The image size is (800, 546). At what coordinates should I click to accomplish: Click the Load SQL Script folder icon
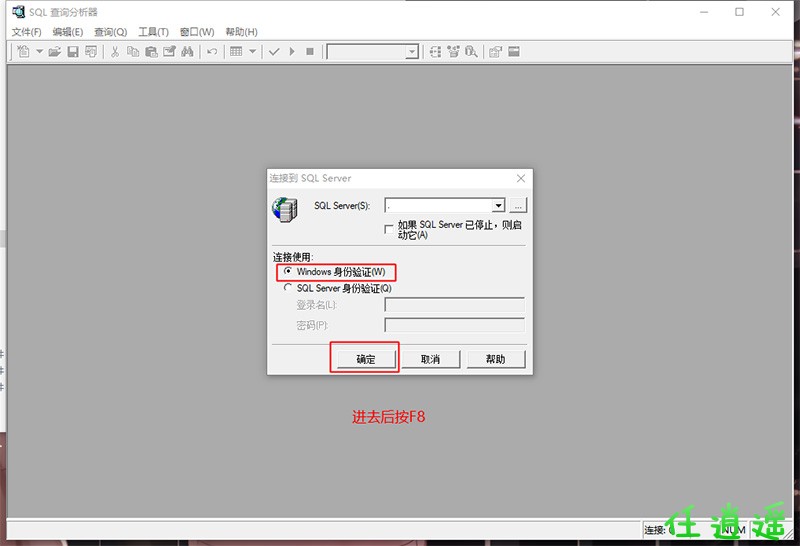click(55, 52)
